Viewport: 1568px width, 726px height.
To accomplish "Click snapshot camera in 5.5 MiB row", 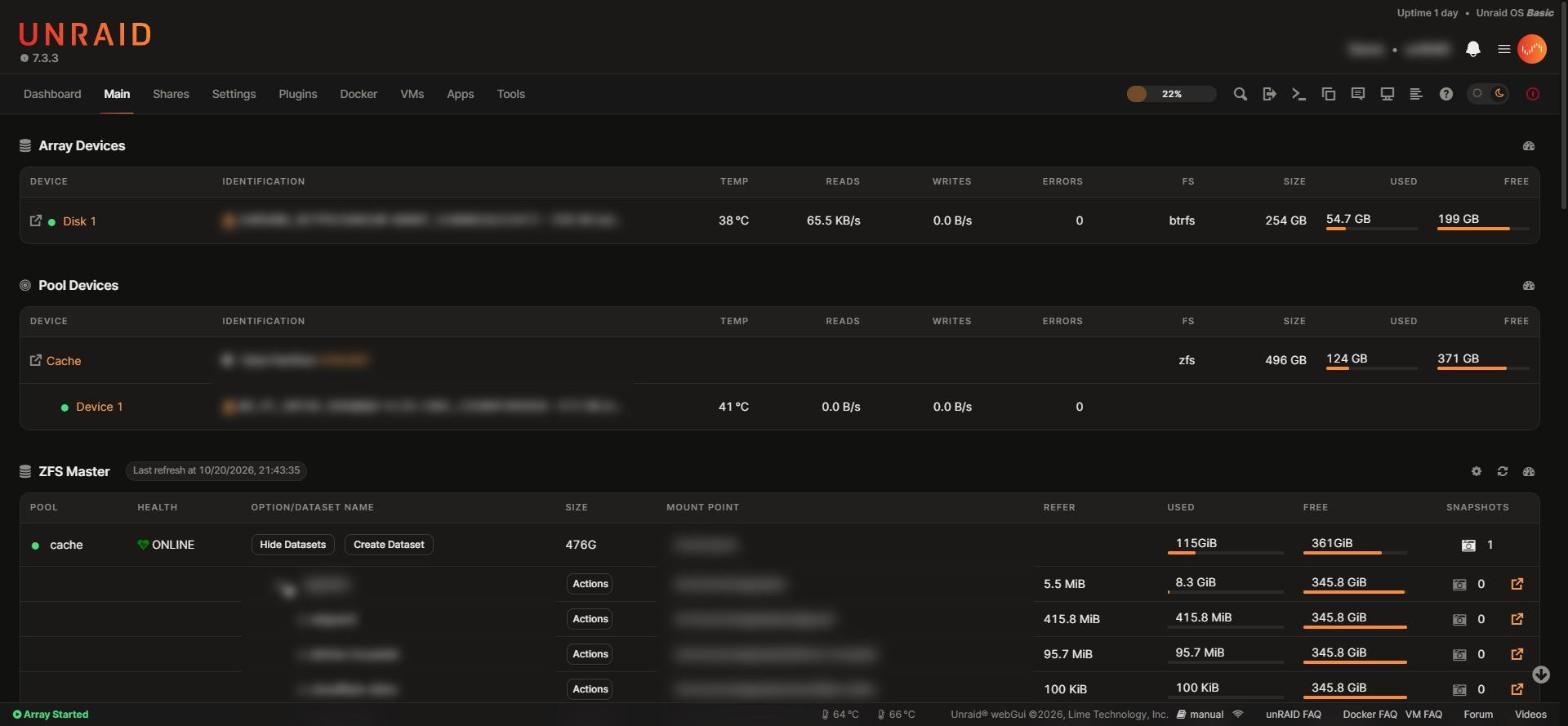I will [1459, 584].
